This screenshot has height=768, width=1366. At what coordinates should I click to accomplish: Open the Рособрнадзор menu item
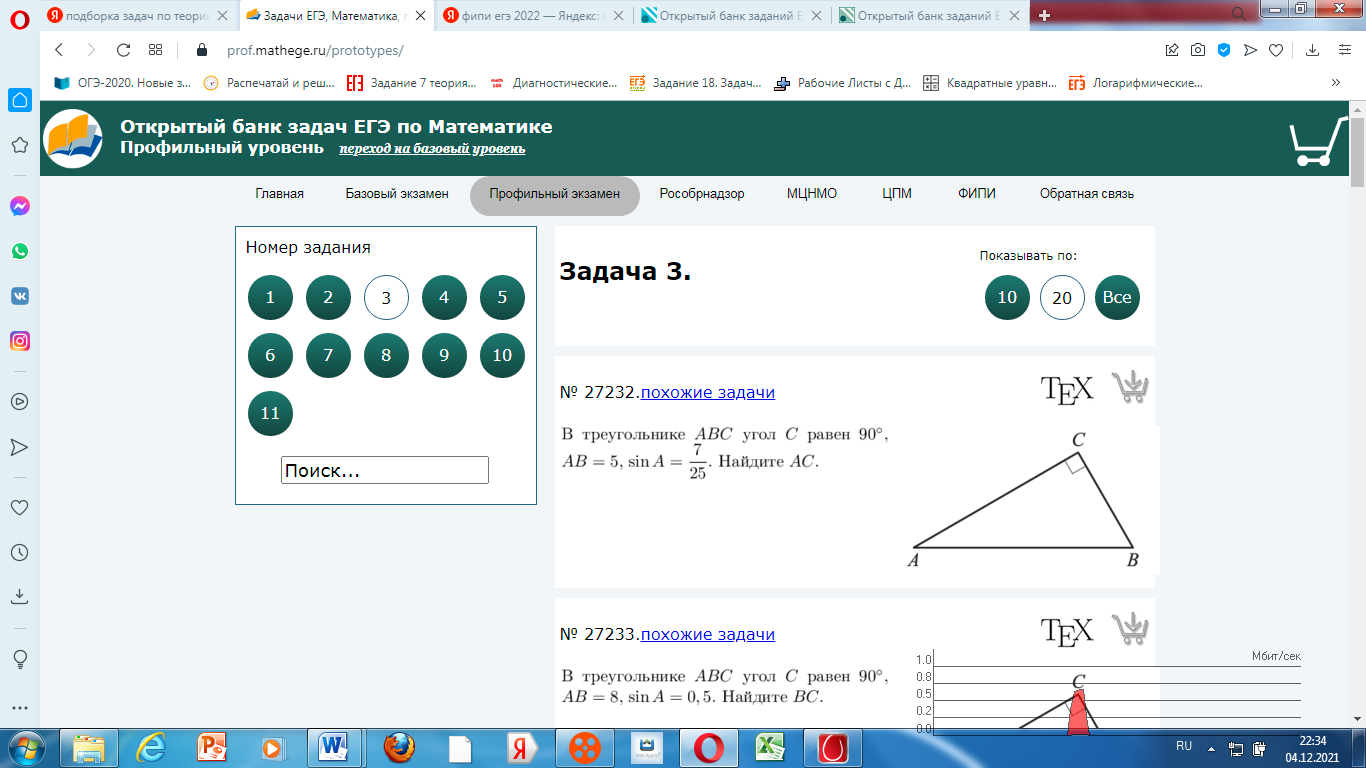coord(702,194)
